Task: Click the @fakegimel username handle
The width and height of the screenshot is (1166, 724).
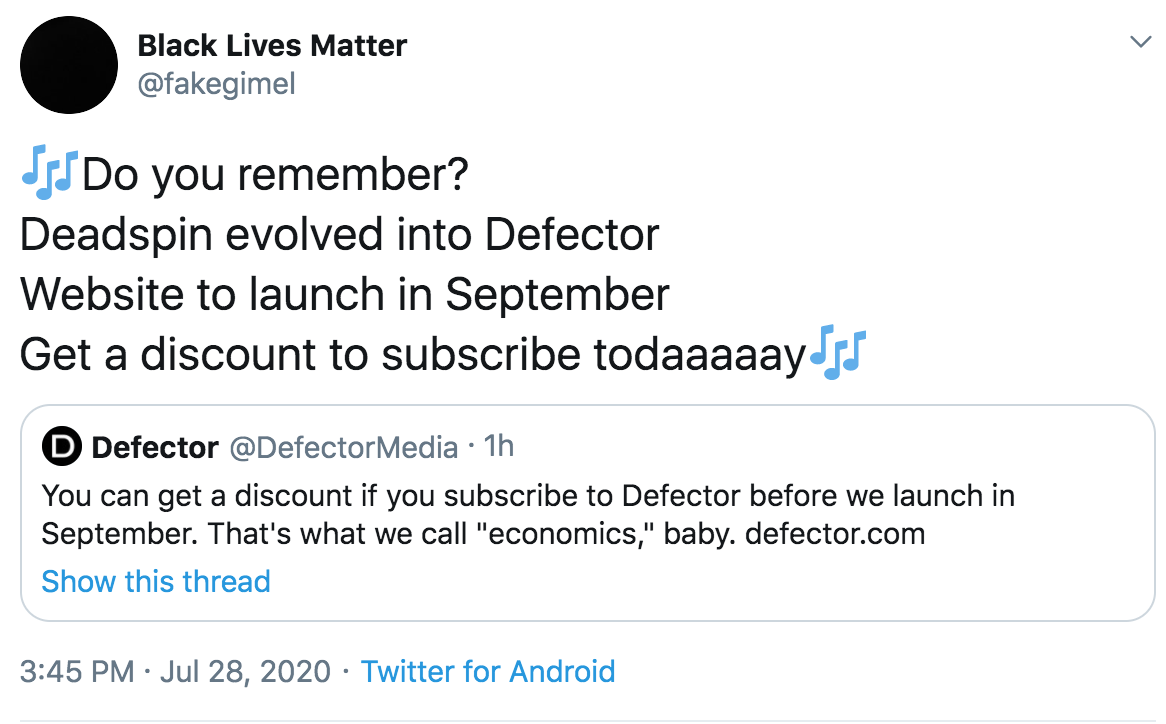Action: point(217,84)
